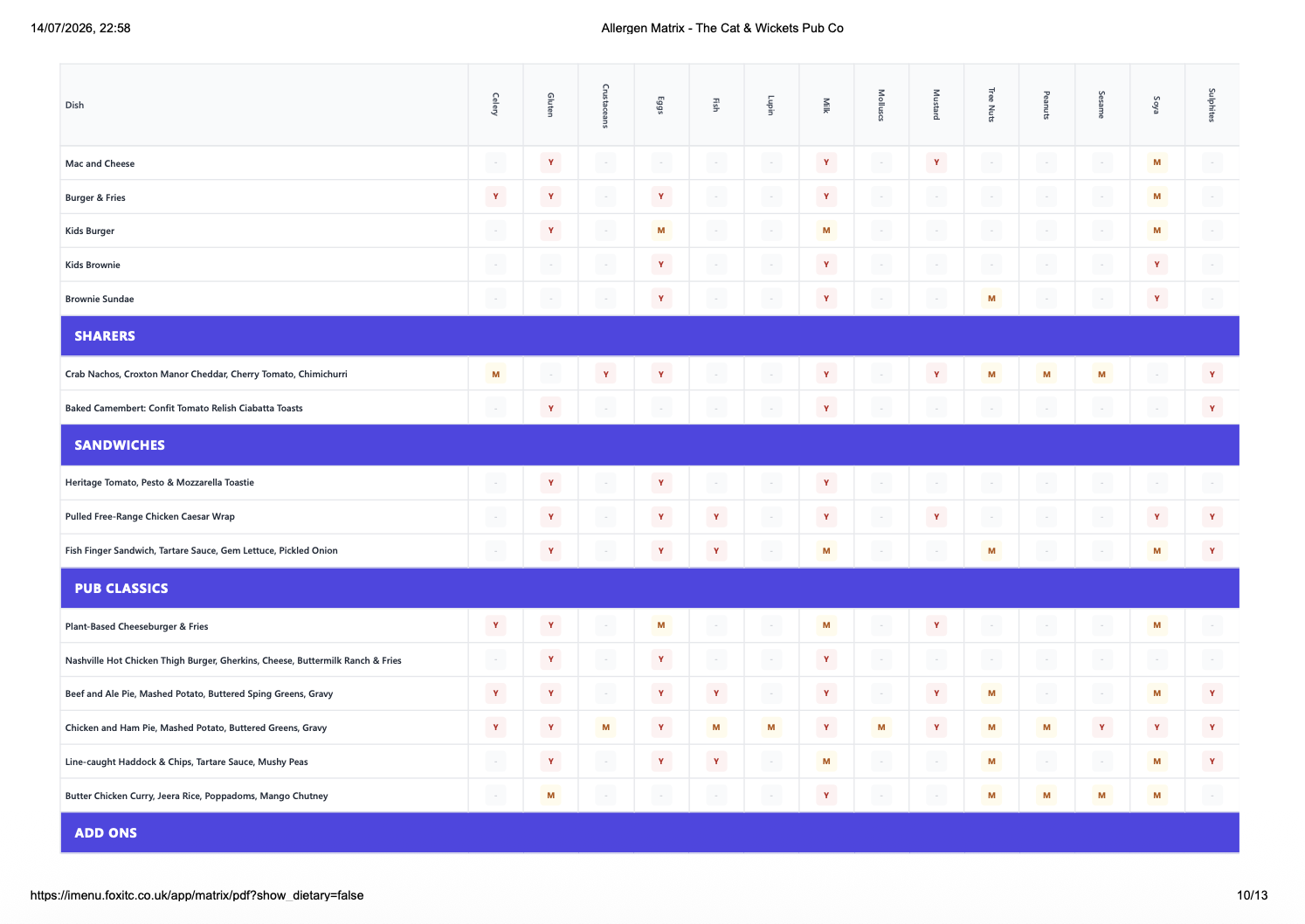Click Mac and Cheese Soya M cell

tap(1157, 162)
